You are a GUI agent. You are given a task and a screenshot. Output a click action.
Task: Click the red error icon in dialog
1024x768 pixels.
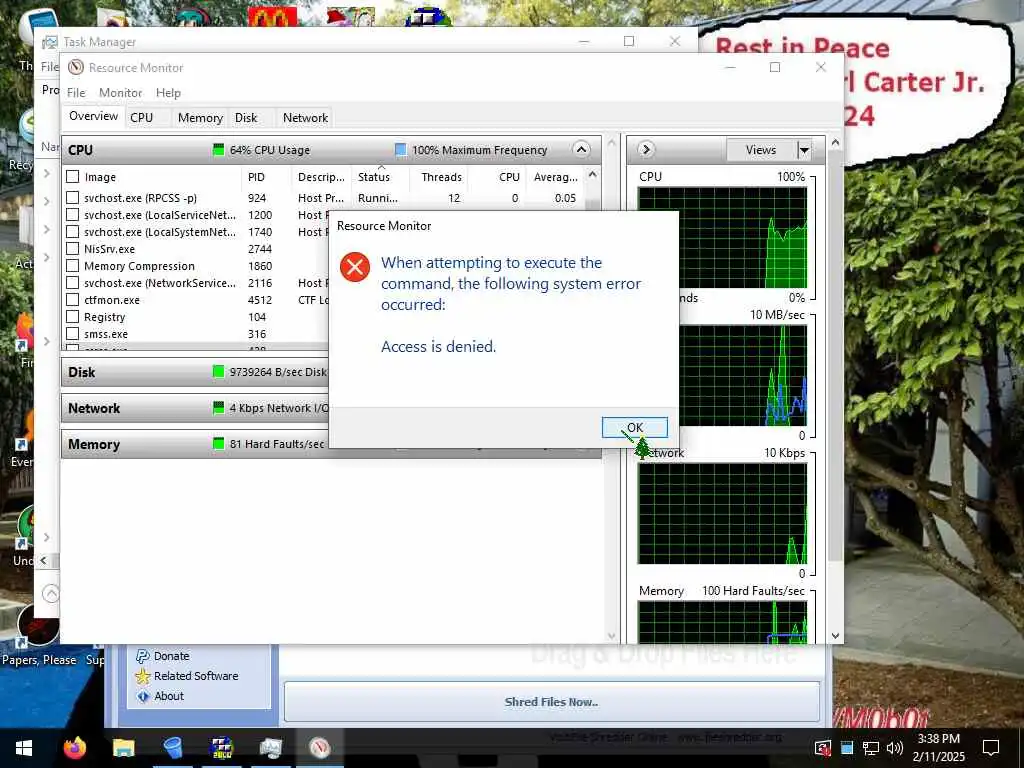click(x=355, y=266)
